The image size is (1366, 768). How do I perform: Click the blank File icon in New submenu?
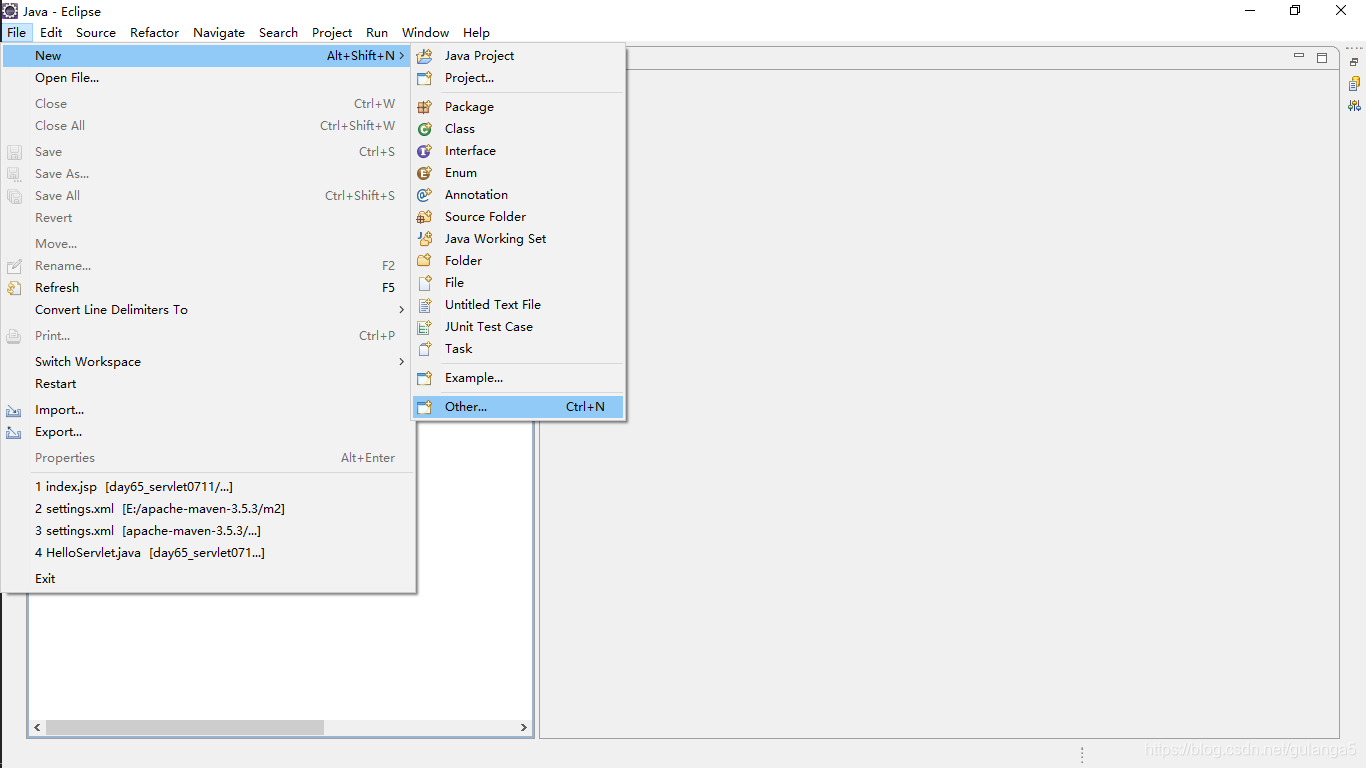click(425, 283)
